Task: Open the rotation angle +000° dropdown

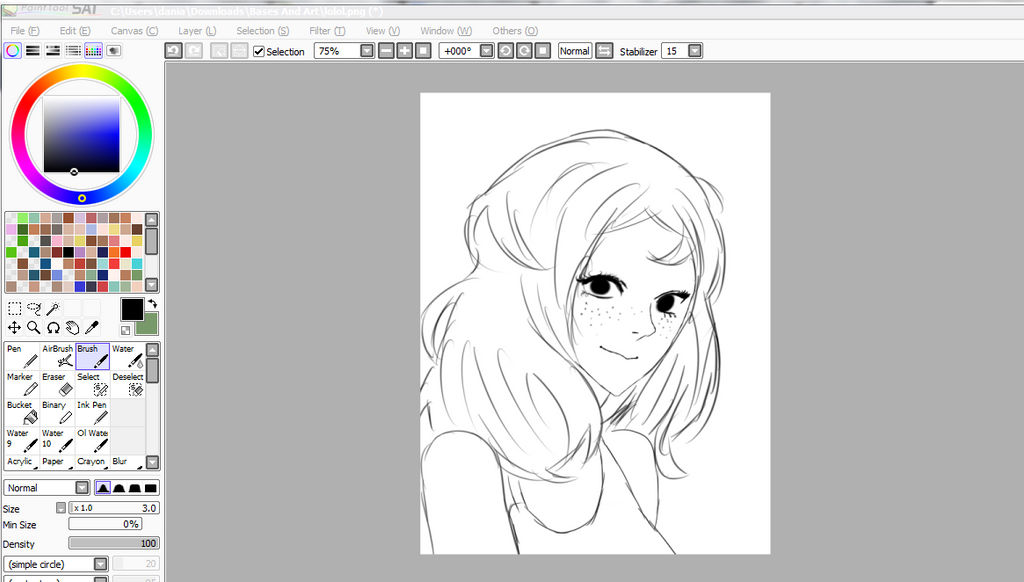Action: pos(487,50)
